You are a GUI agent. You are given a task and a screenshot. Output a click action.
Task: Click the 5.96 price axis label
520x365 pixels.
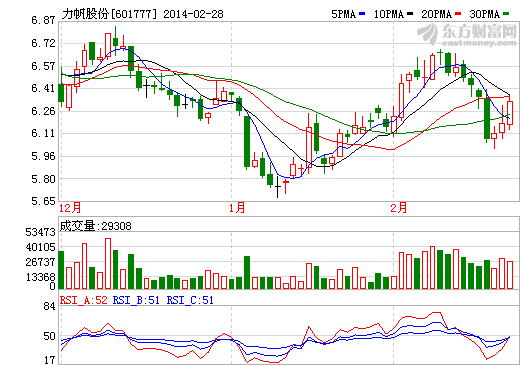tap(43, 156)
